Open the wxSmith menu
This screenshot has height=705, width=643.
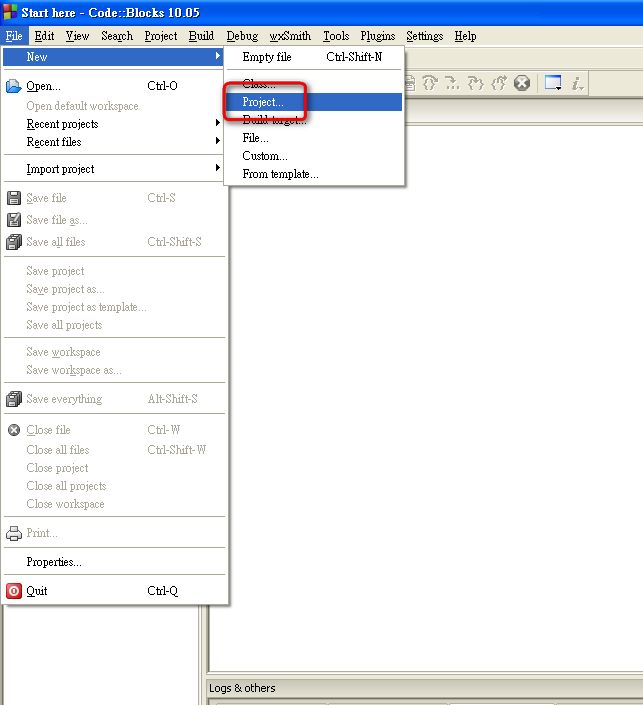point(290,36)
